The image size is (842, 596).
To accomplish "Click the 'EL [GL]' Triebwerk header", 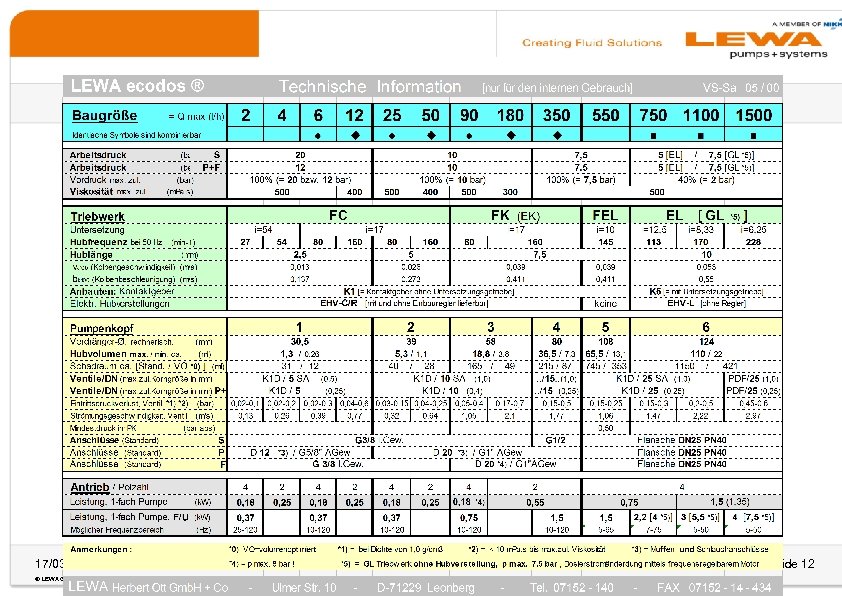I will (707, 216).
